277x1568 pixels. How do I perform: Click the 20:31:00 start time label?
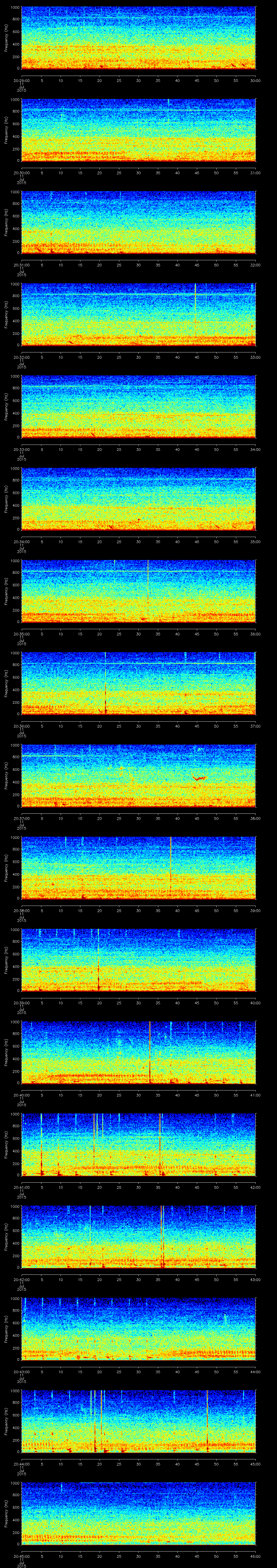tap(21, 265)
